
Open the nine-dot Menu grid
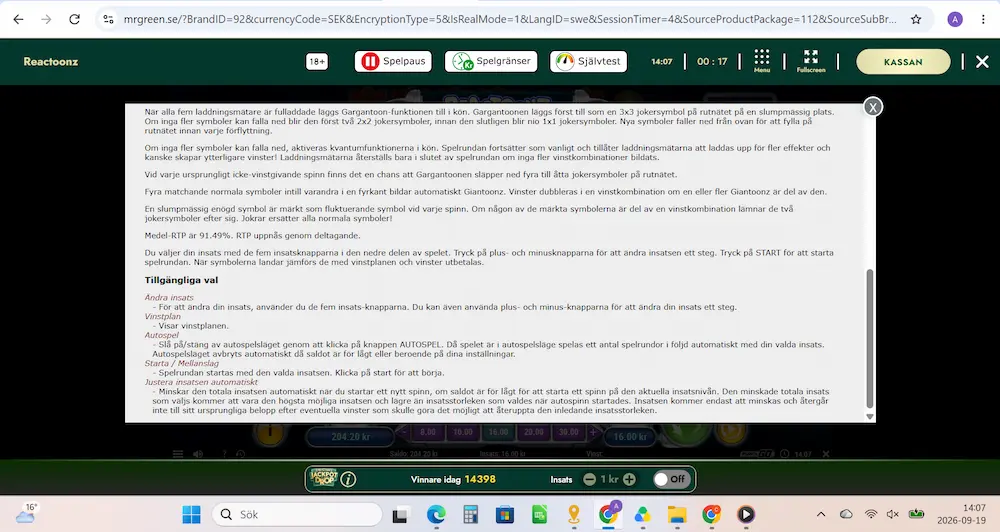(761, 61)
